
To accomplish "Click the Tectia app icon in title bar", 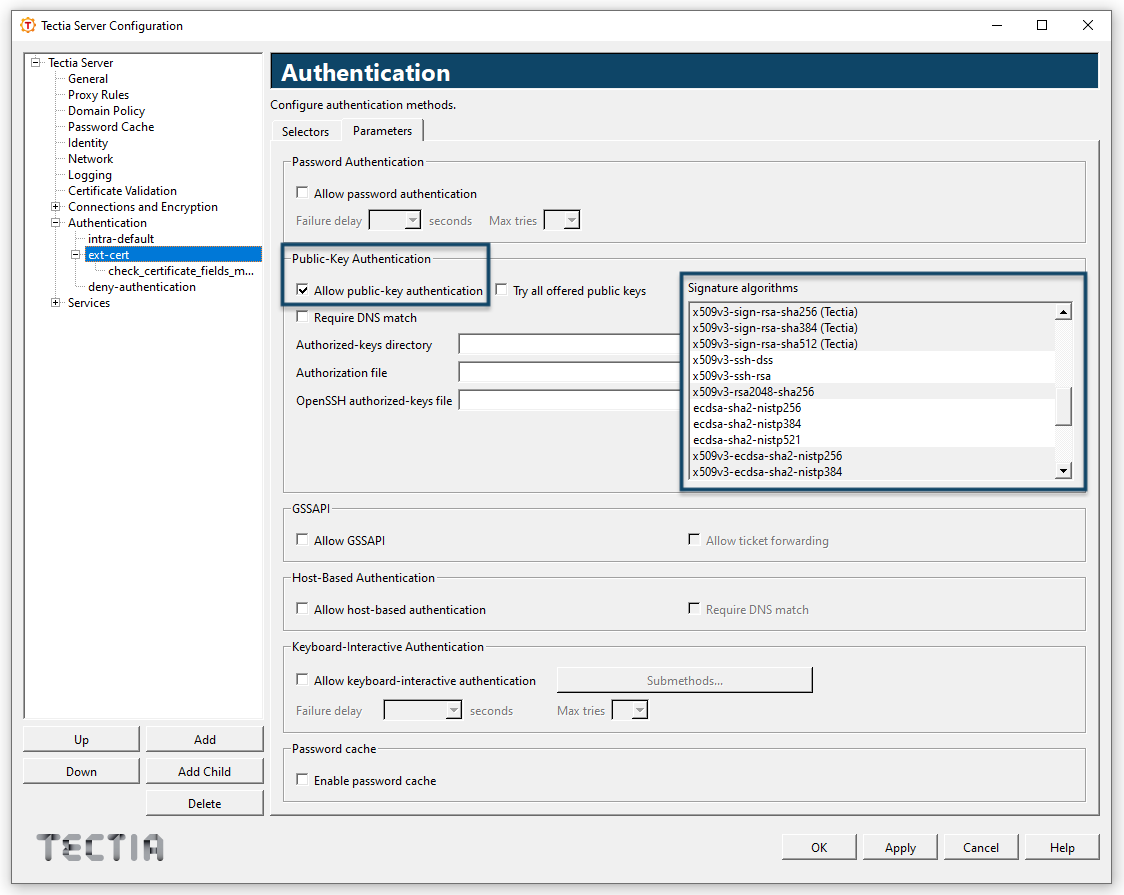I will (x=28, y=26).
